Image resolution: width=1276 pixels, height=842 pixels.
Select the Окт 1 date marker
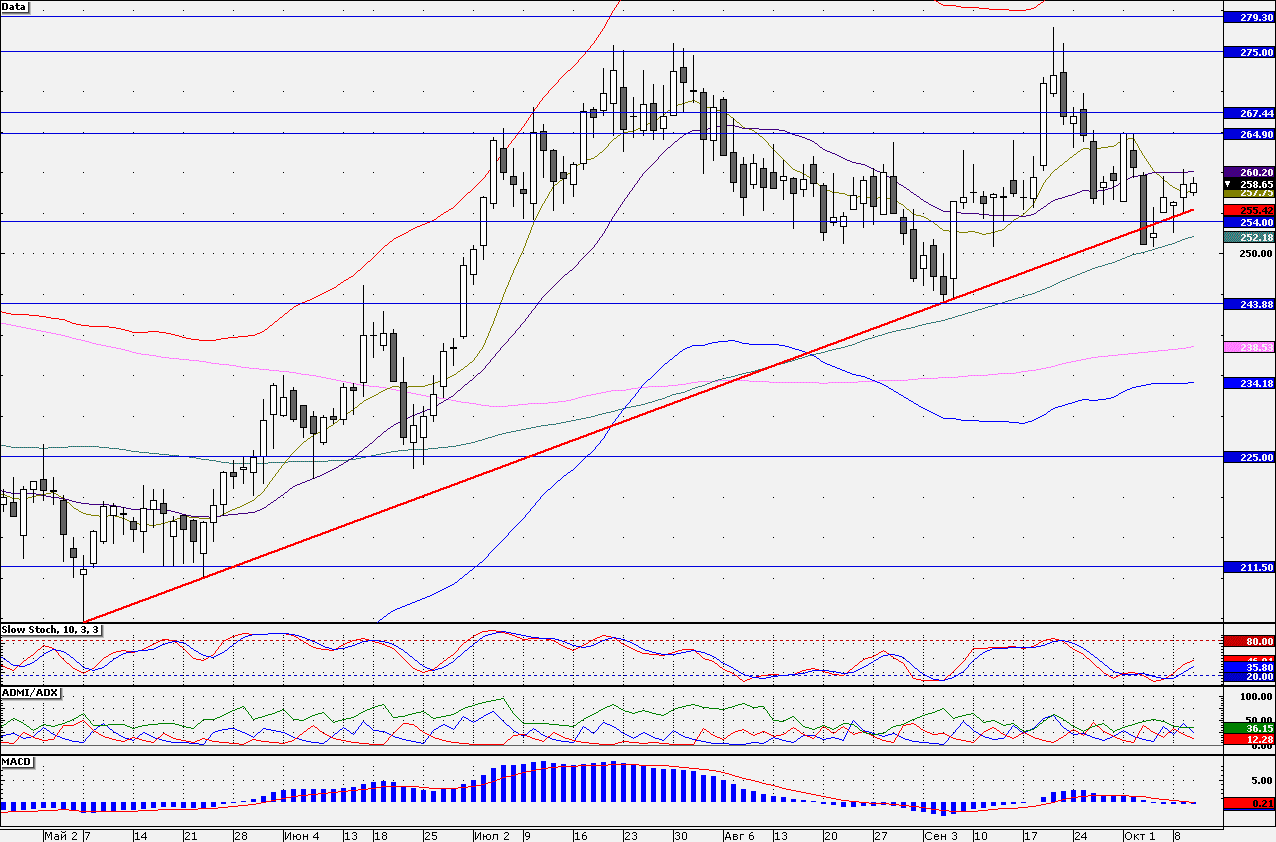click(x=1138, y=835)
